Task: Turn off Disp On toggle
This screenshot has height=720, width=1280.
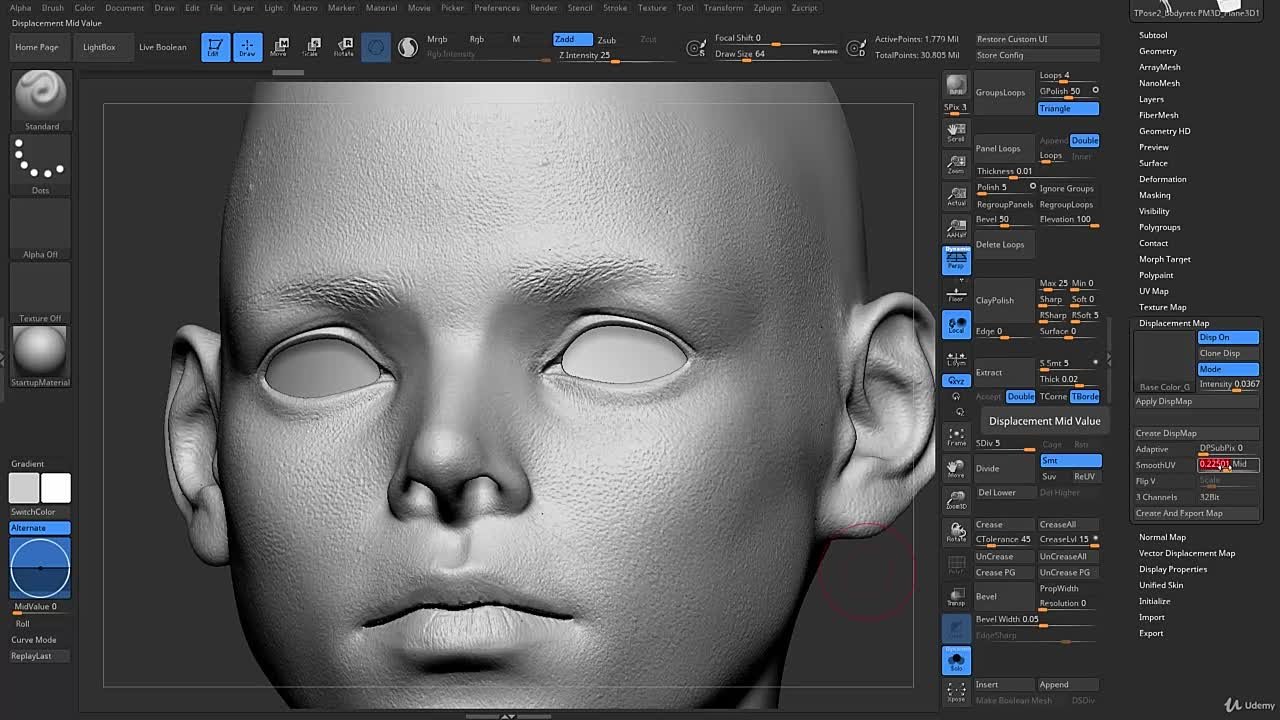Action: click(1227, 337)
